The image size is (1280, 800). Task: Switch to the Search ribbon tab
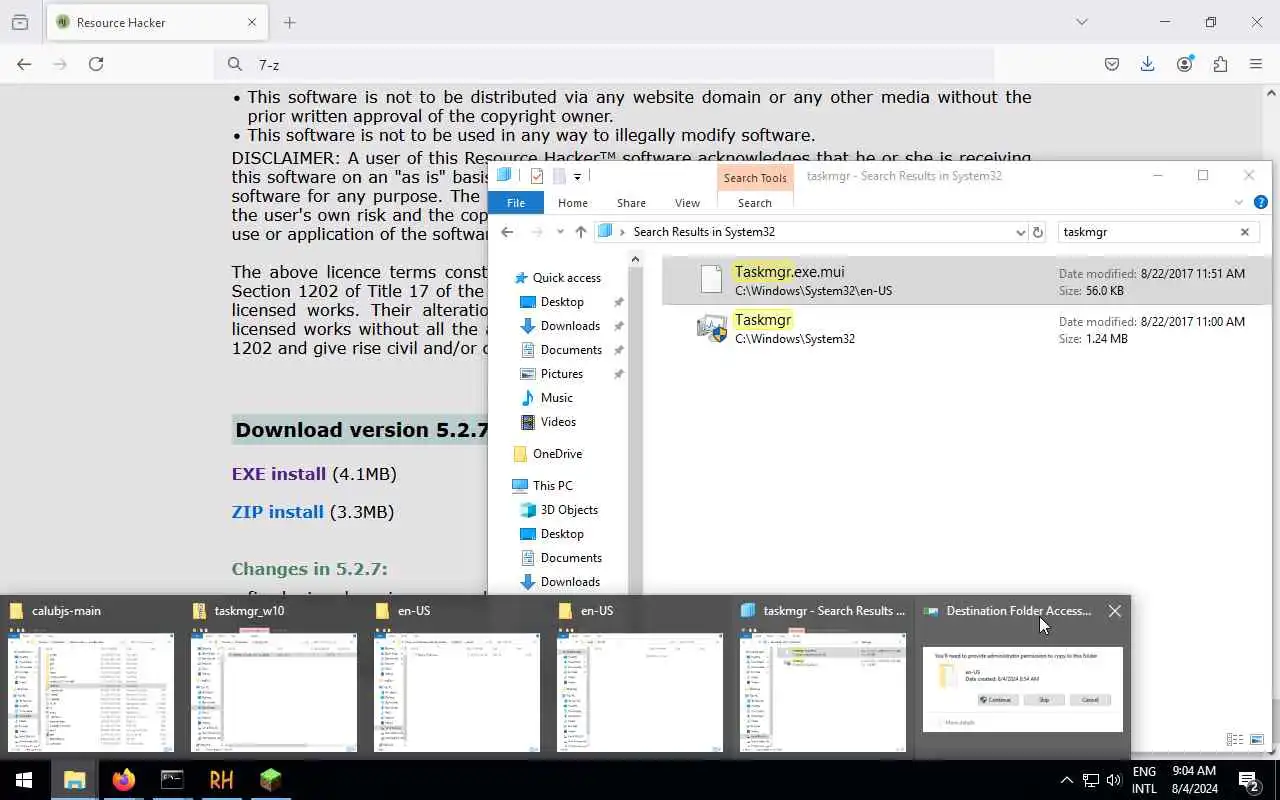tap(755, 203)
